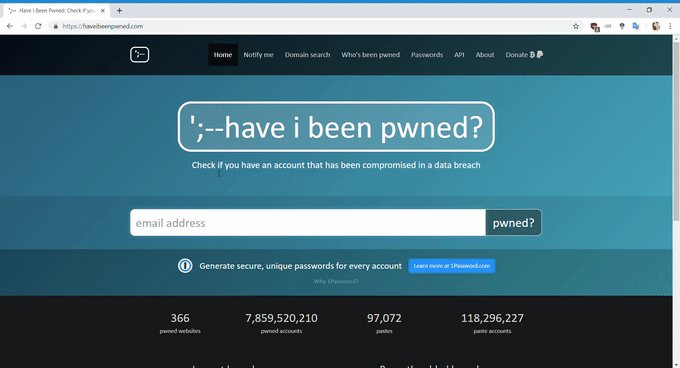Select the Have I Been Pwned browser tab
680x368 pixels.
56,10
